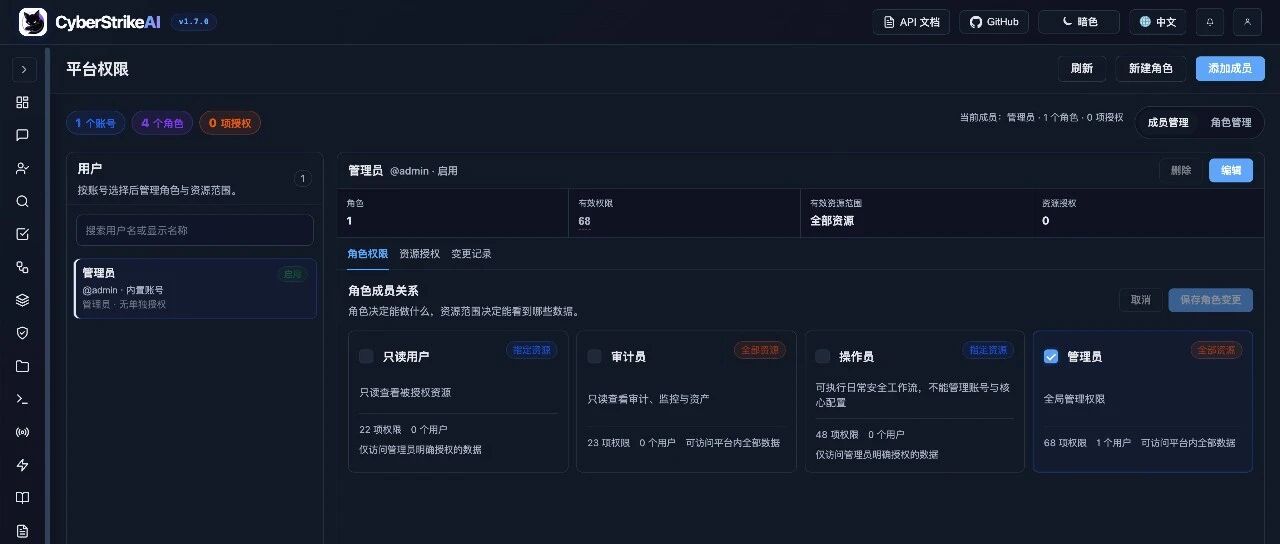Check the 操作员 role checkbox

[822, 356]
